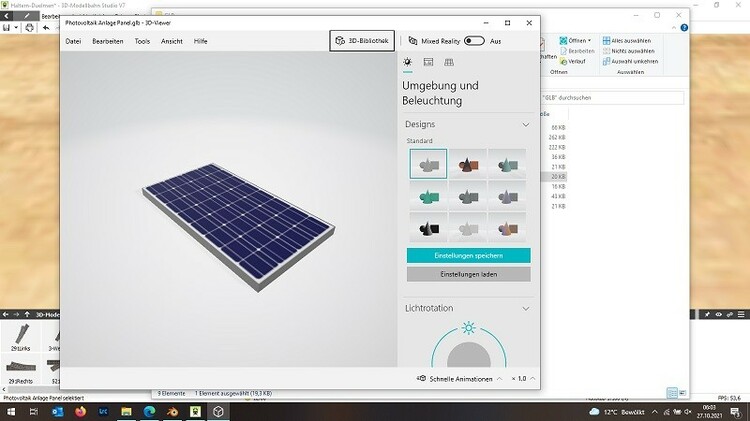Collapse the Designs section
750x421 pixels.
point(526,124)
